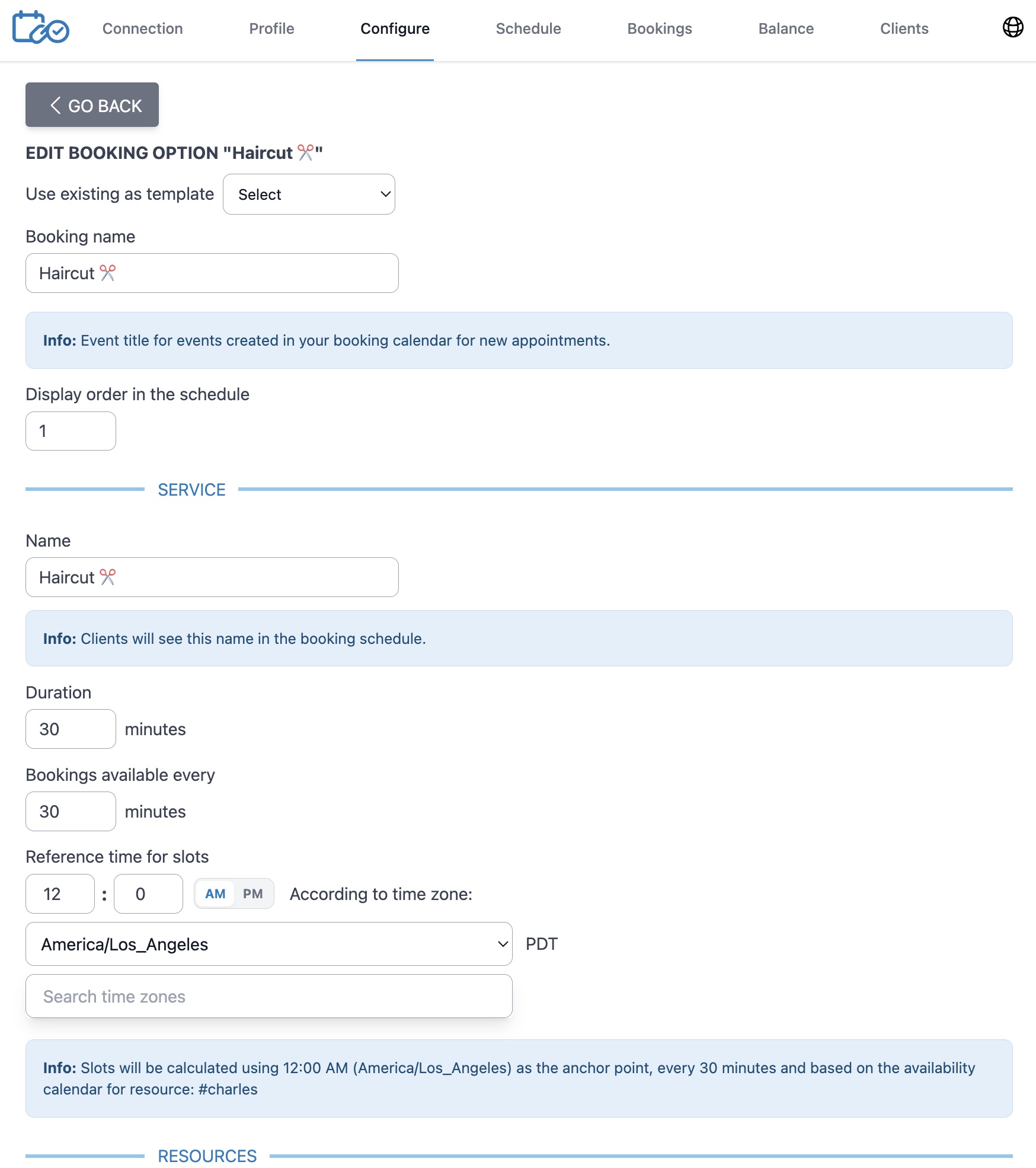Image resolution: width=1036 pixels, height=1168 pixels.
Task: Click the GO BACK button
Action: pyautogui.click(x=92, y=105)
